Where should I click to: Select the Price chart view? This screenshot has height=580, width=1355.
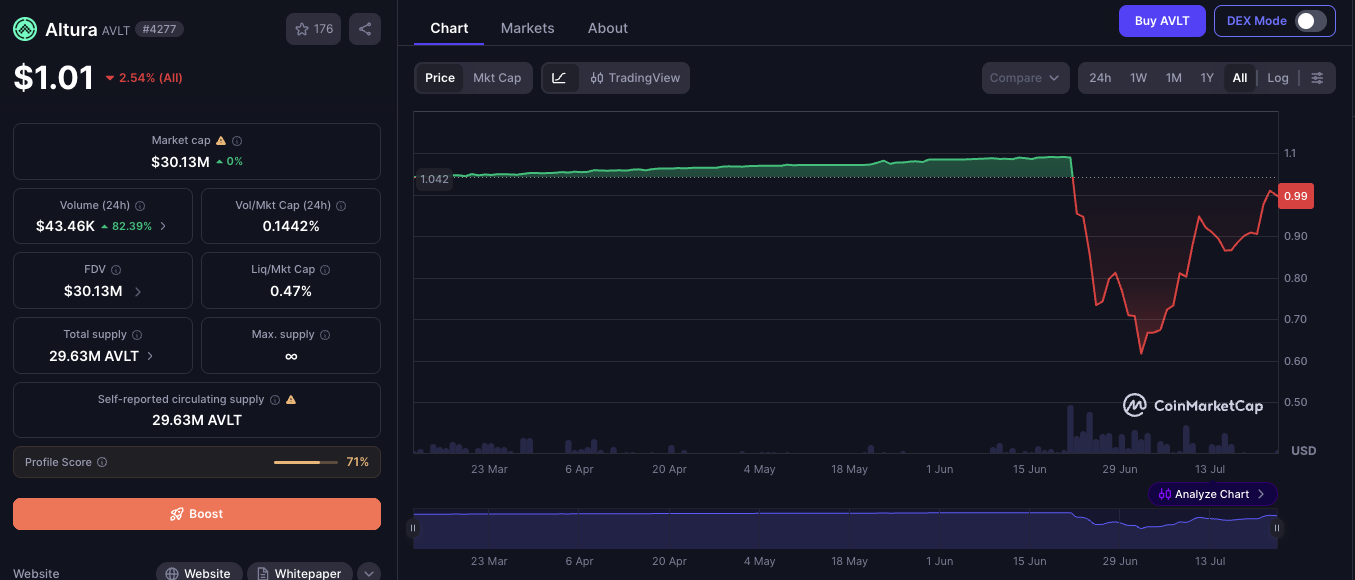[x=440, y=78]
